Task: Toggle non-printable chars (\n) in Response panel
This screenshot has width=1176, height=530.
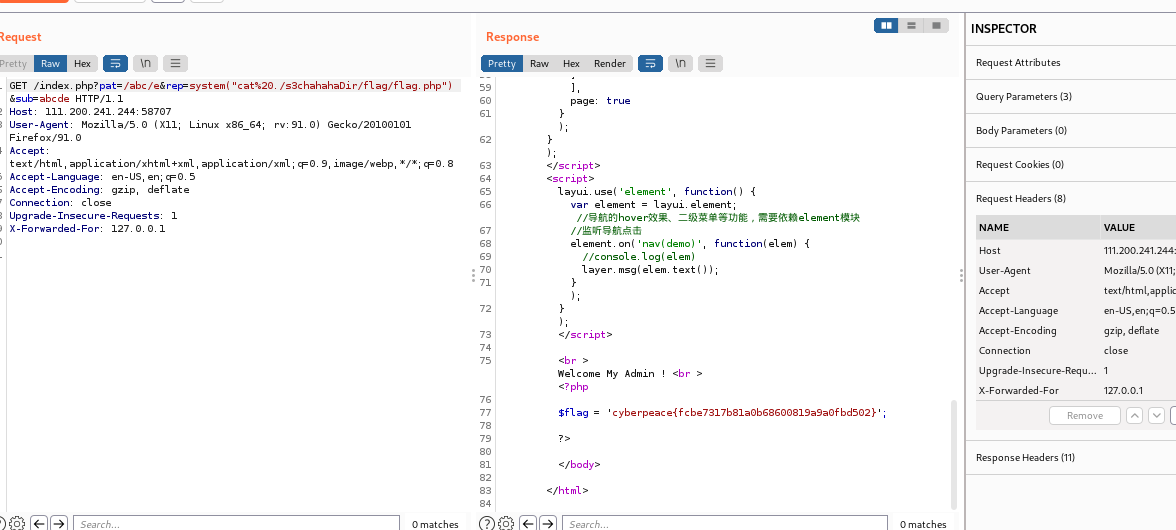Action: click(680, 64)
